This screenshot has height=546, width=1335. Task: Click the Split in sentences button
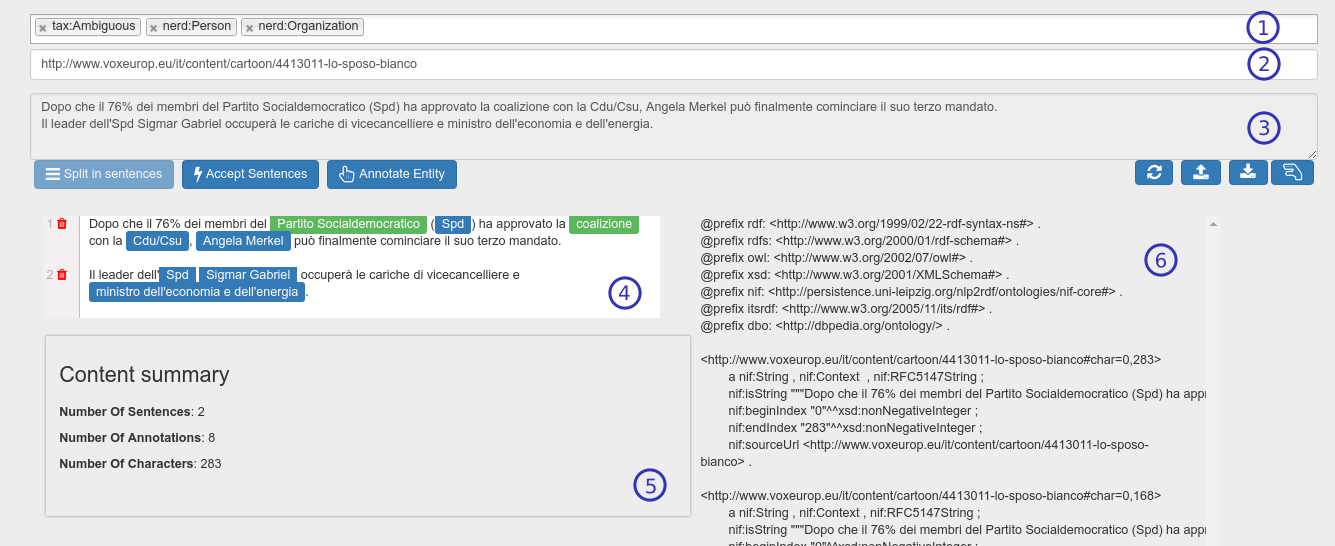click(104, 174)
